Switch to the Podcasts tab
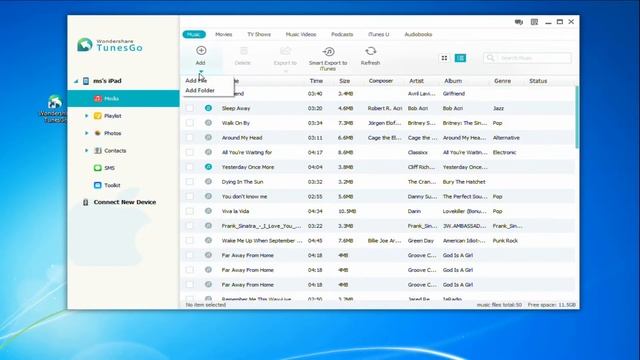The height and width of the screenshot is (360, 640). tap(342, 34)
